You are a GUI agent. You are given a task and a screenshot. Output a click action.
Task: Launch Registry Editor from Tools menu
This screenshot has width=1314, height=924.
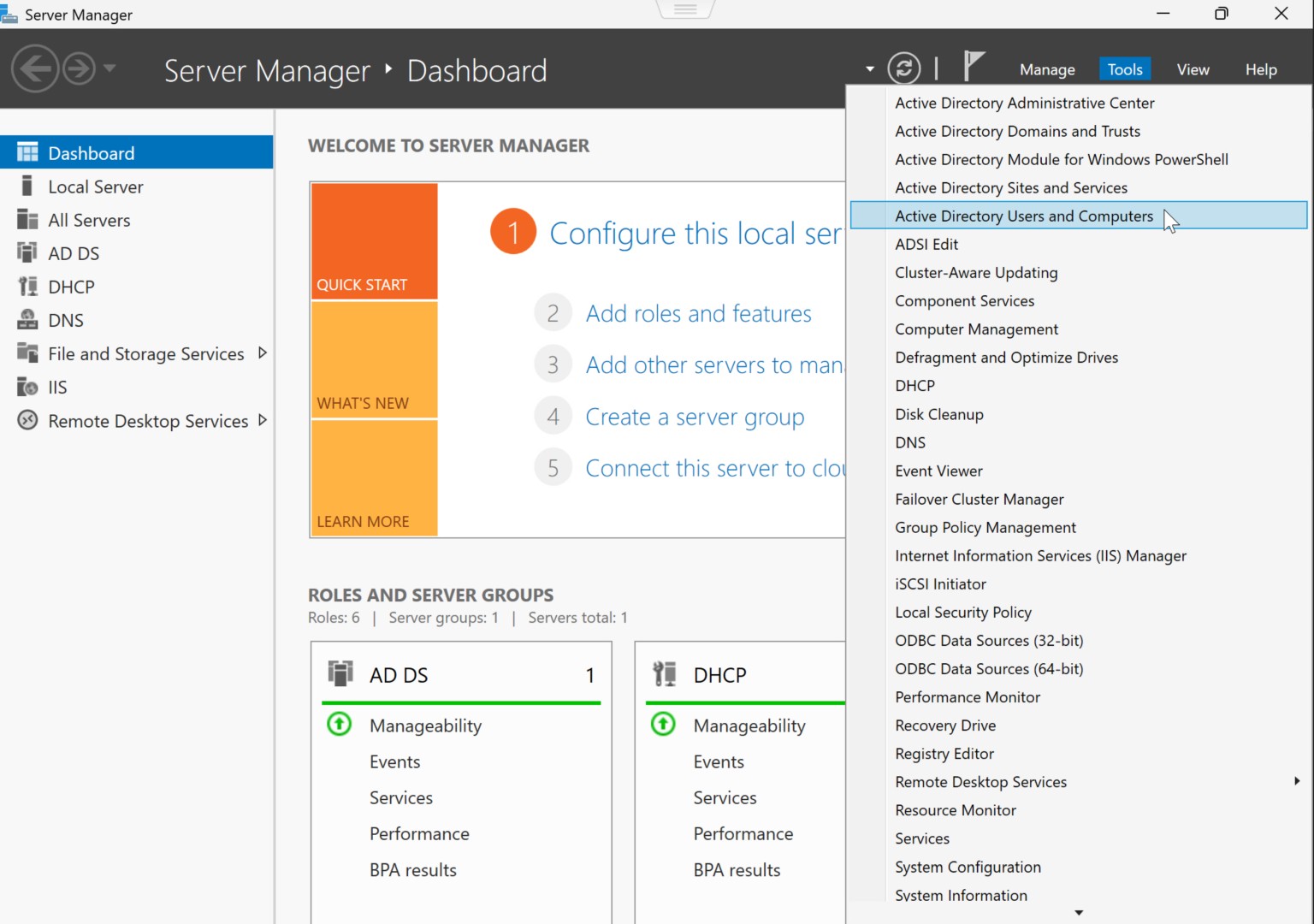[x=1079, y=753]
